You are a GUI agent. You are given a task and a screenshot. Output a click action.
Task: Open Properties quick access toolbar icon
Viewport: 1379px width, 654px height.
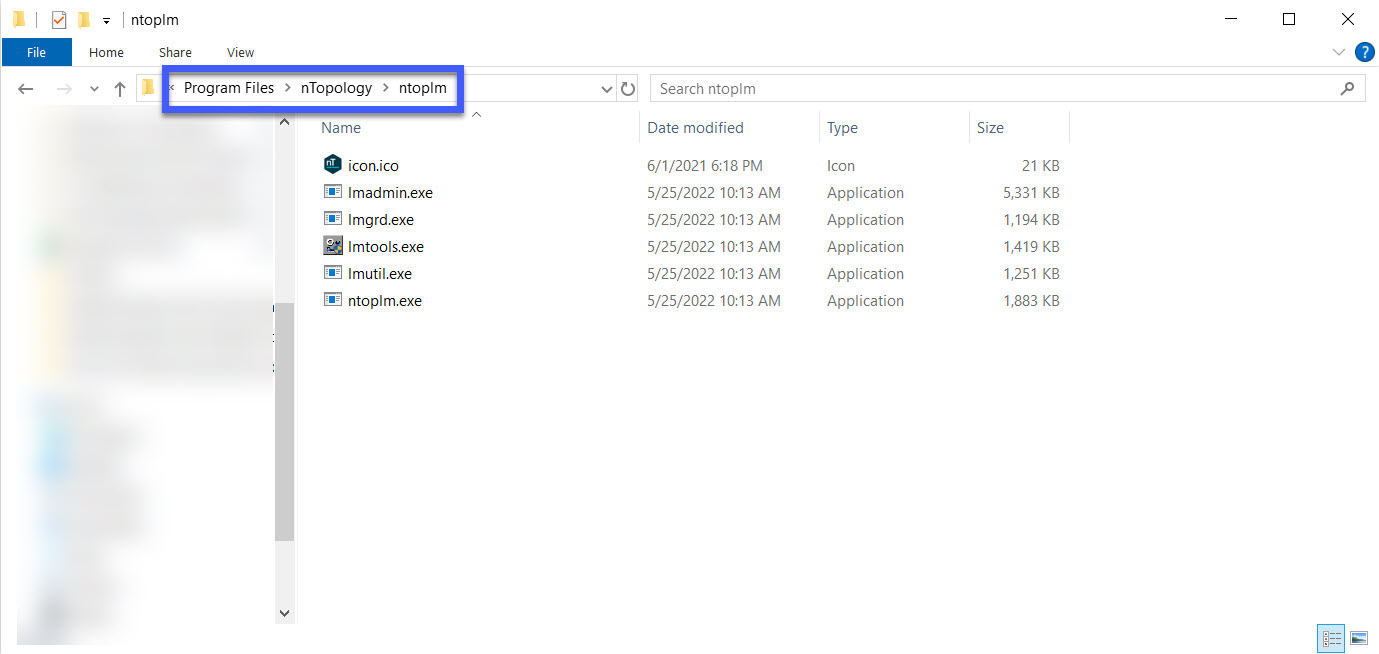point(59,19)
